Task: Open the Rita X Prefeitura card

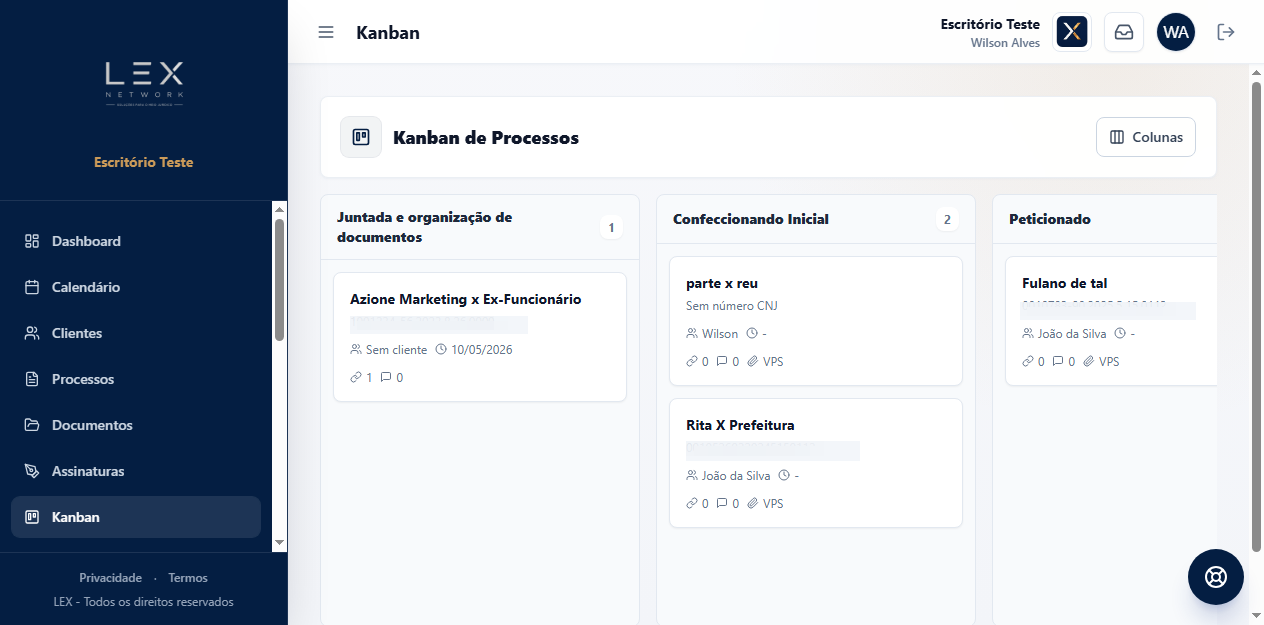Action: pyautogui.click(x=816, y=463)
